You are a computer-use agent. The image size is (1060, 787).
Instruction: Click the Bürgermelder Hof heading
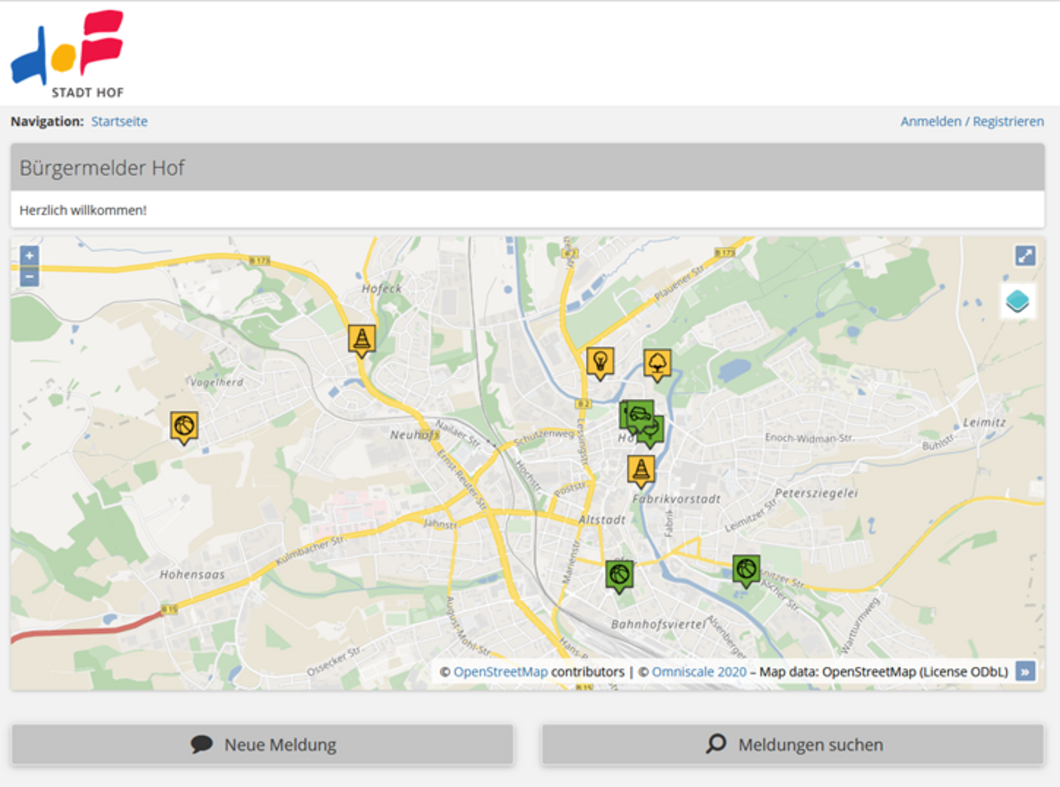pyautogui.click(x=102, y=168)
